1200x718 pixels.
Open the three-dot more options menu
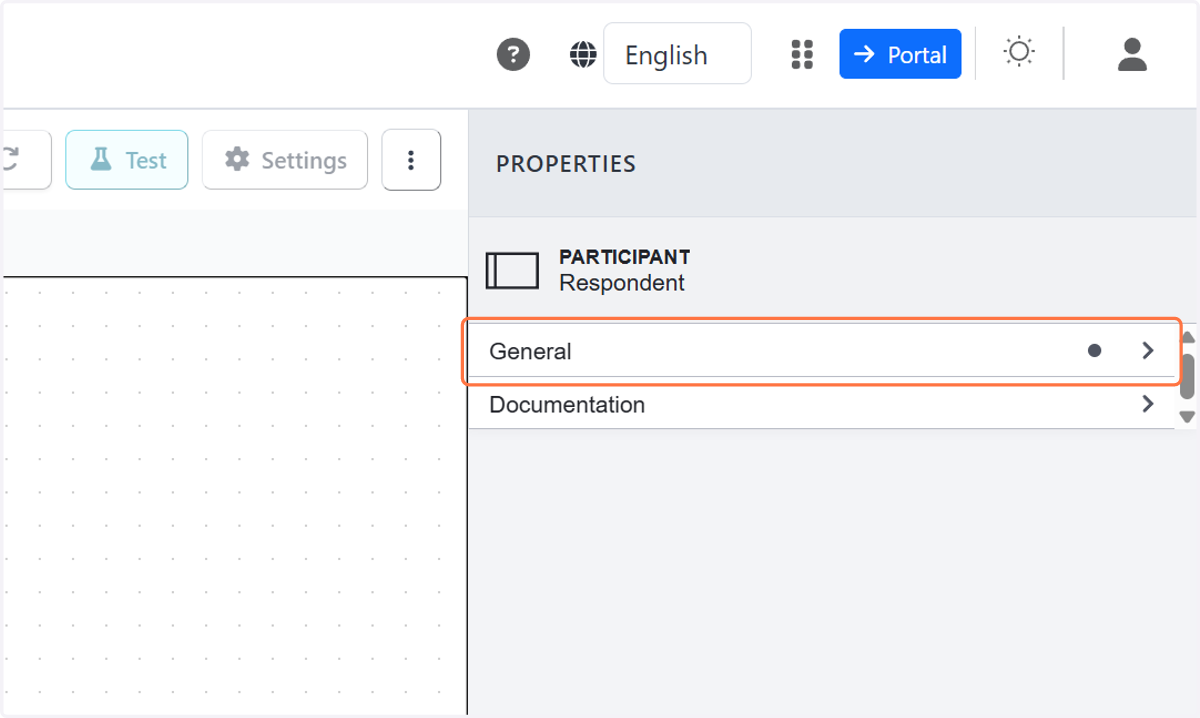tap(411, 160)
